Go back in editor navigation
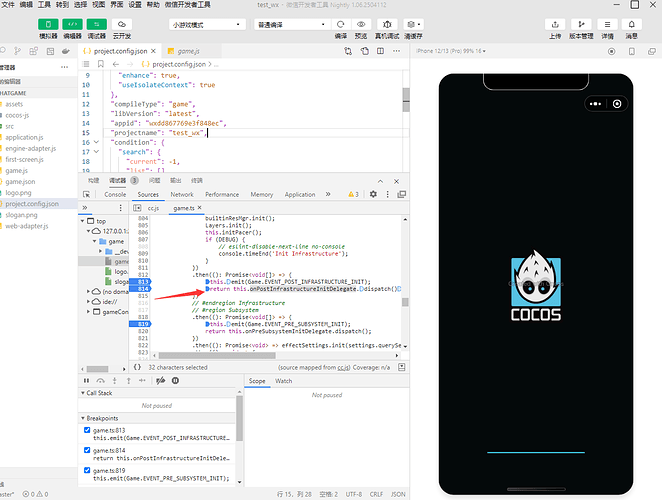This screenshot has height=500, width=662. (116, 64)
